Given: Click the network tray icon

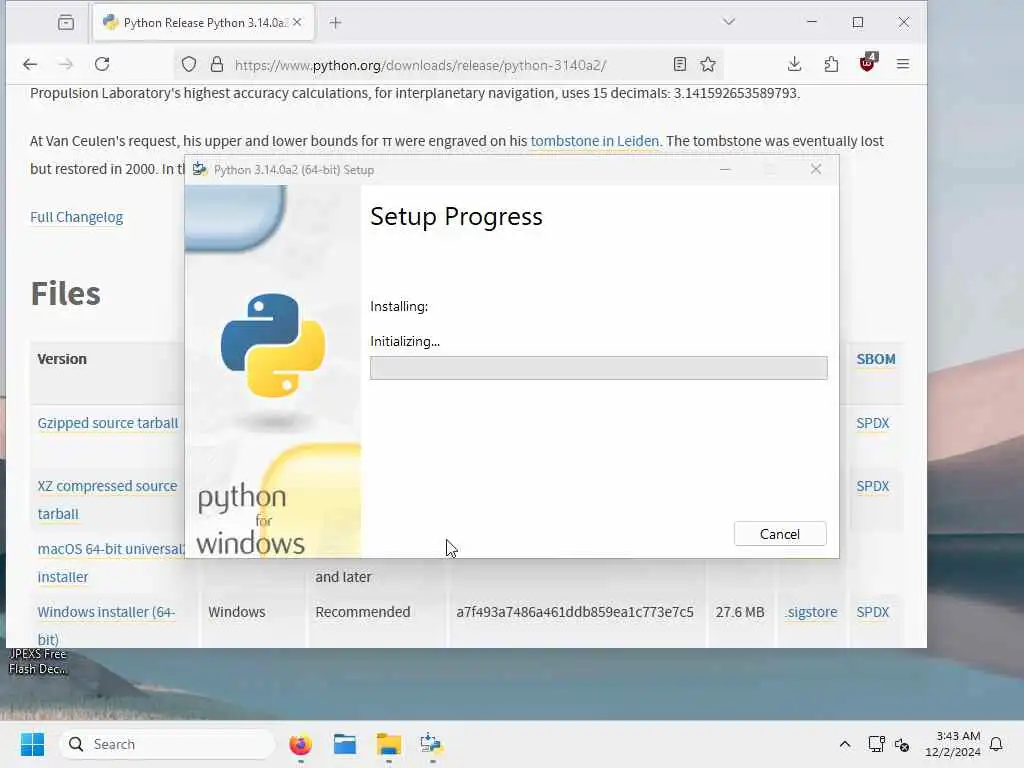Looking at the screenshot, I should click(876, 744).
